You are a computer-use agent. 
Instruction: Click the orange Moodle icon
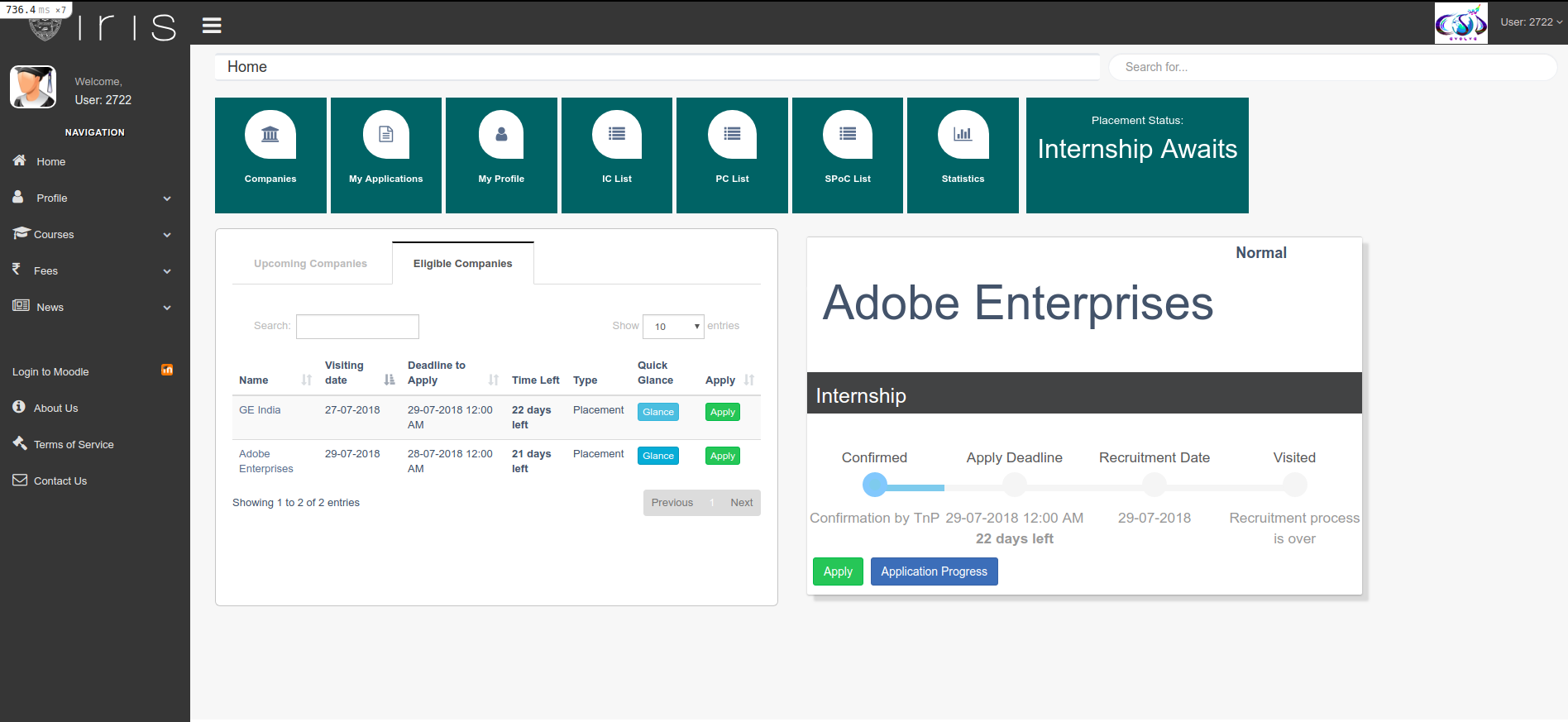167,371
